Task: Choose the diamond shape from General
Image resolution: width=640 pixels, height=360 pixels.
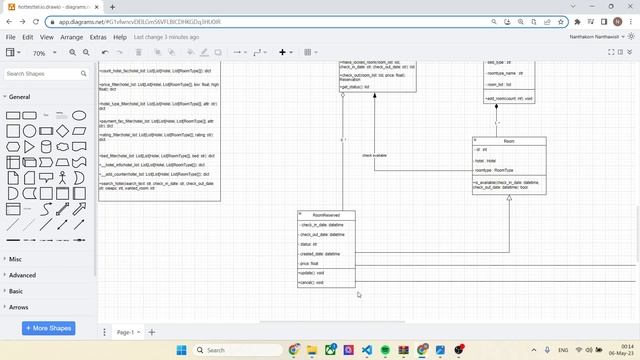Action: (62, 131)
